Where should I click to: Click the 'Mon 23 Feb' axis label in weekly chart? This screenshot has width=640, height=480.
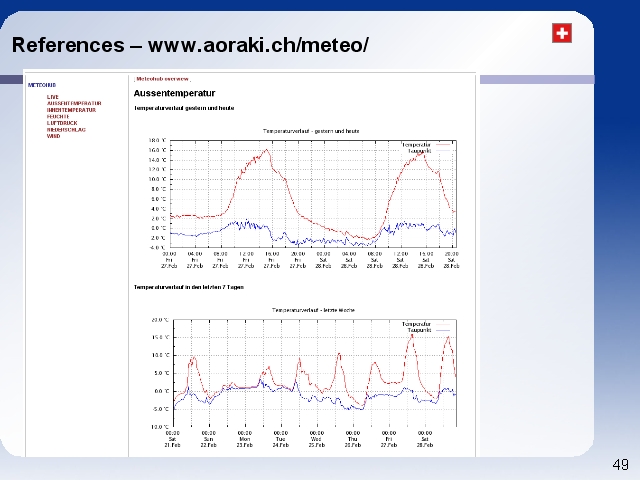point(244,439)
